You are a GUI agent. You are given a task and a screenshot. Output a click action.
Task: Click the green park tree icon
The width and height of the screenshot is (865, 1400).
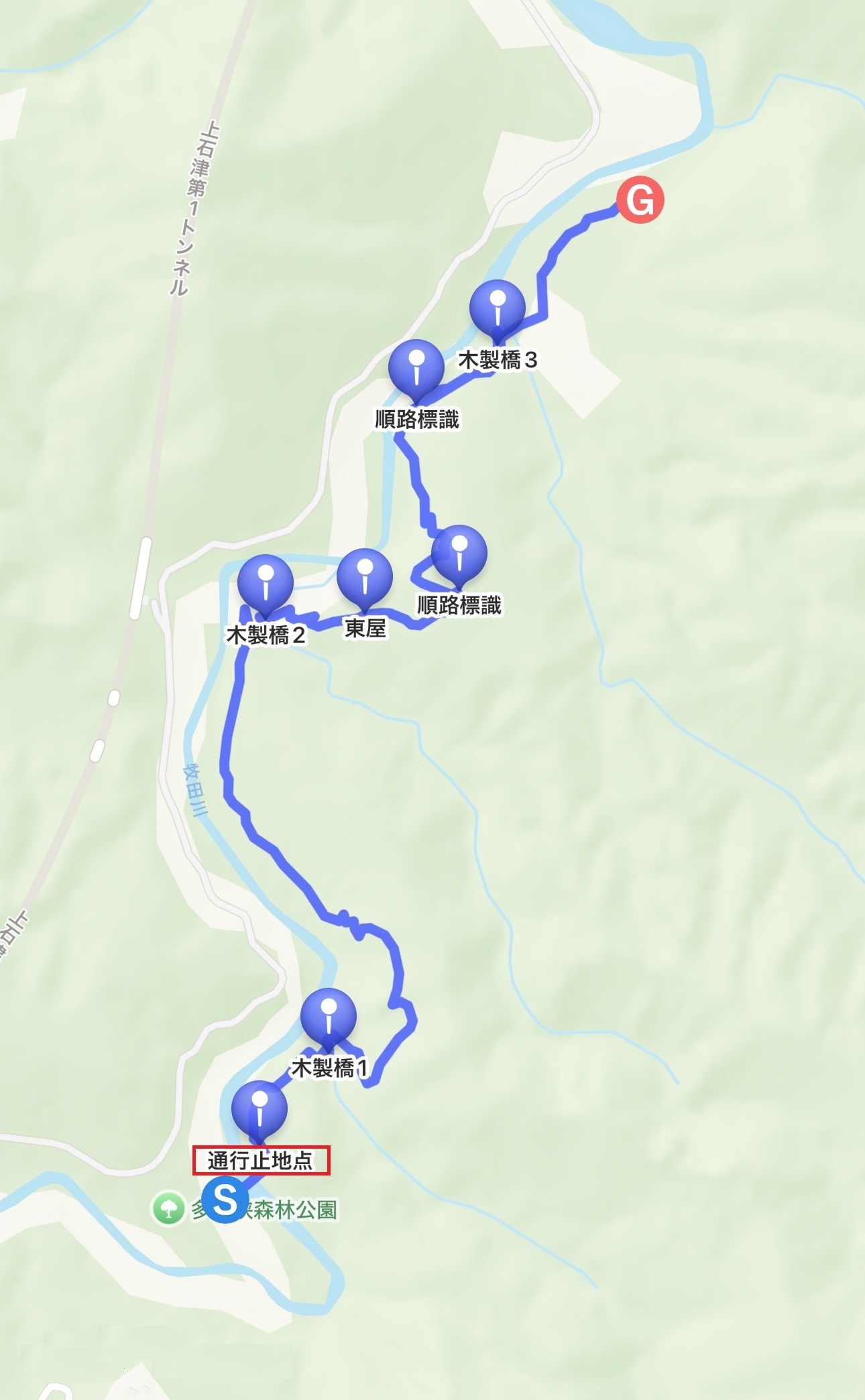[168, 1208]
